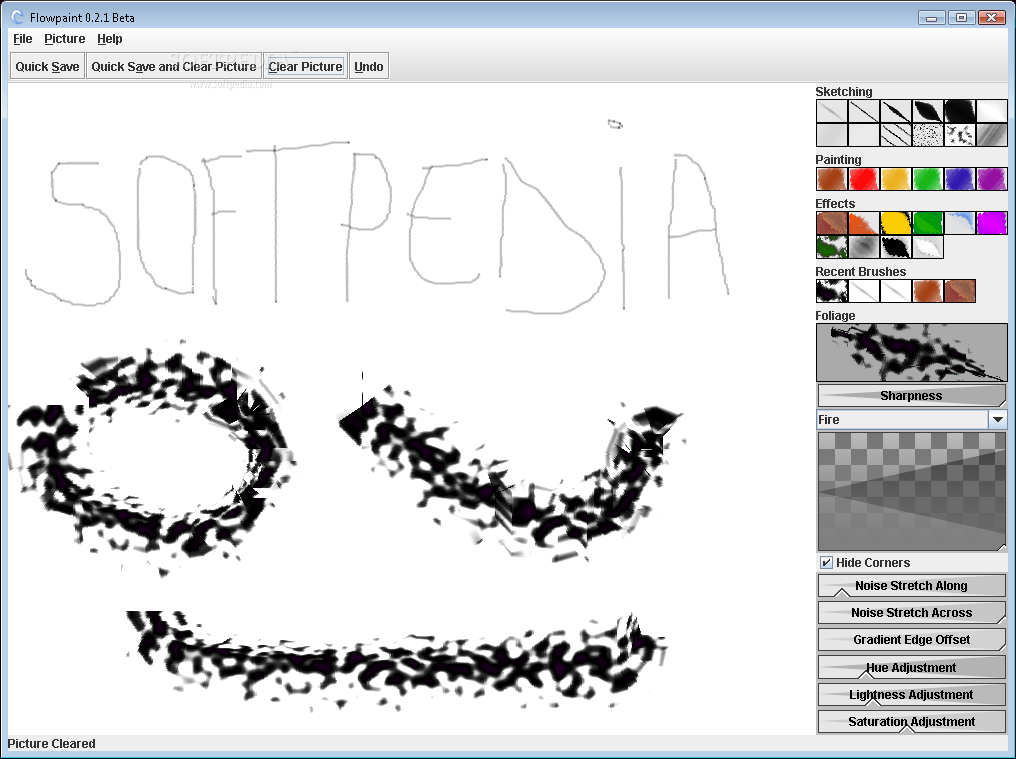Open the Picture menu

pos(65,39)
